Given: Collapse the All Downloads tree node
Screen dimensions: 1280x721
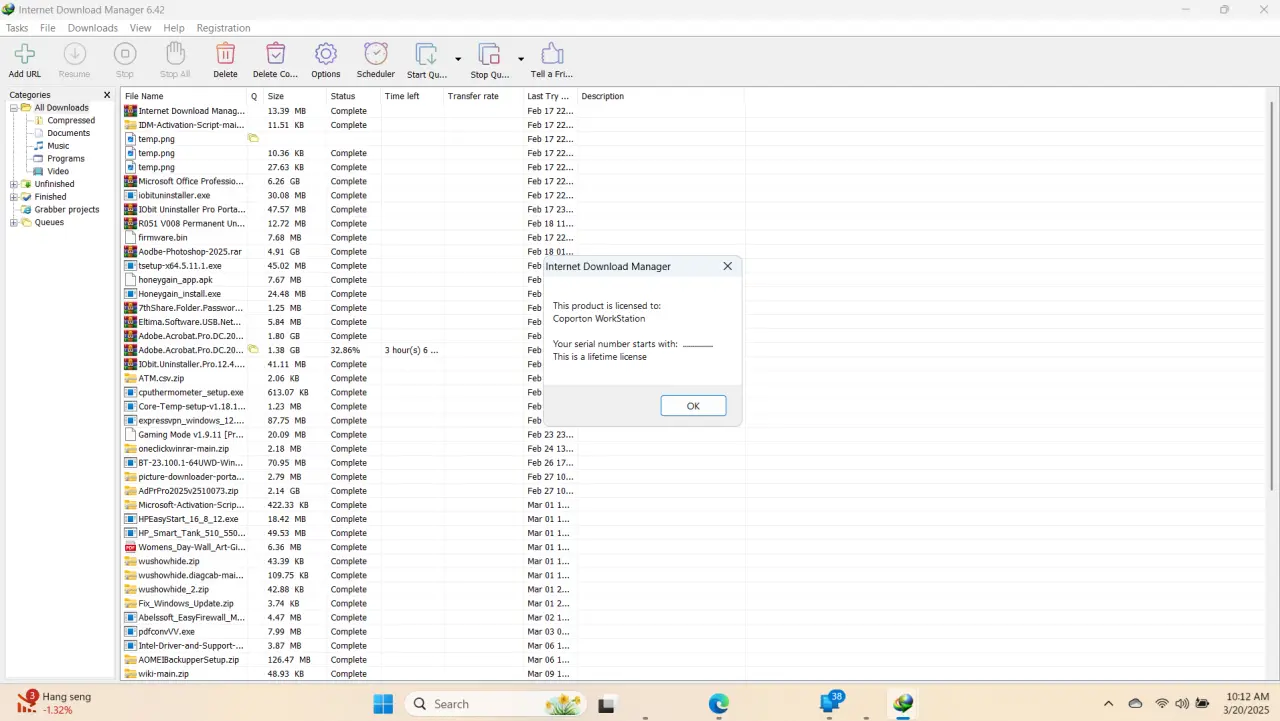Looking at the screenshot, I should pos(14,108).
